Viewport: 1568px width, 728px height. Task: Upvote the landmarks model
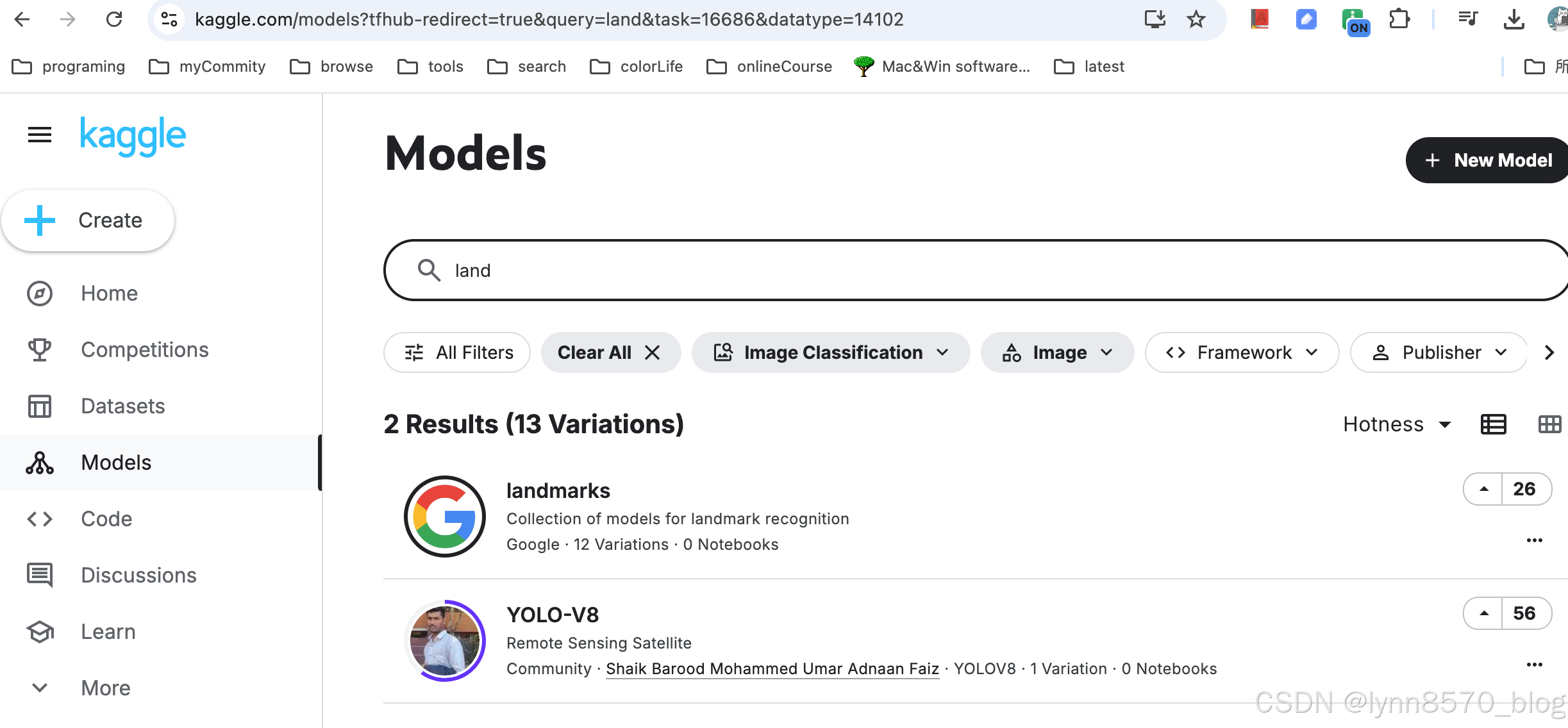[x=1483, y=489]
